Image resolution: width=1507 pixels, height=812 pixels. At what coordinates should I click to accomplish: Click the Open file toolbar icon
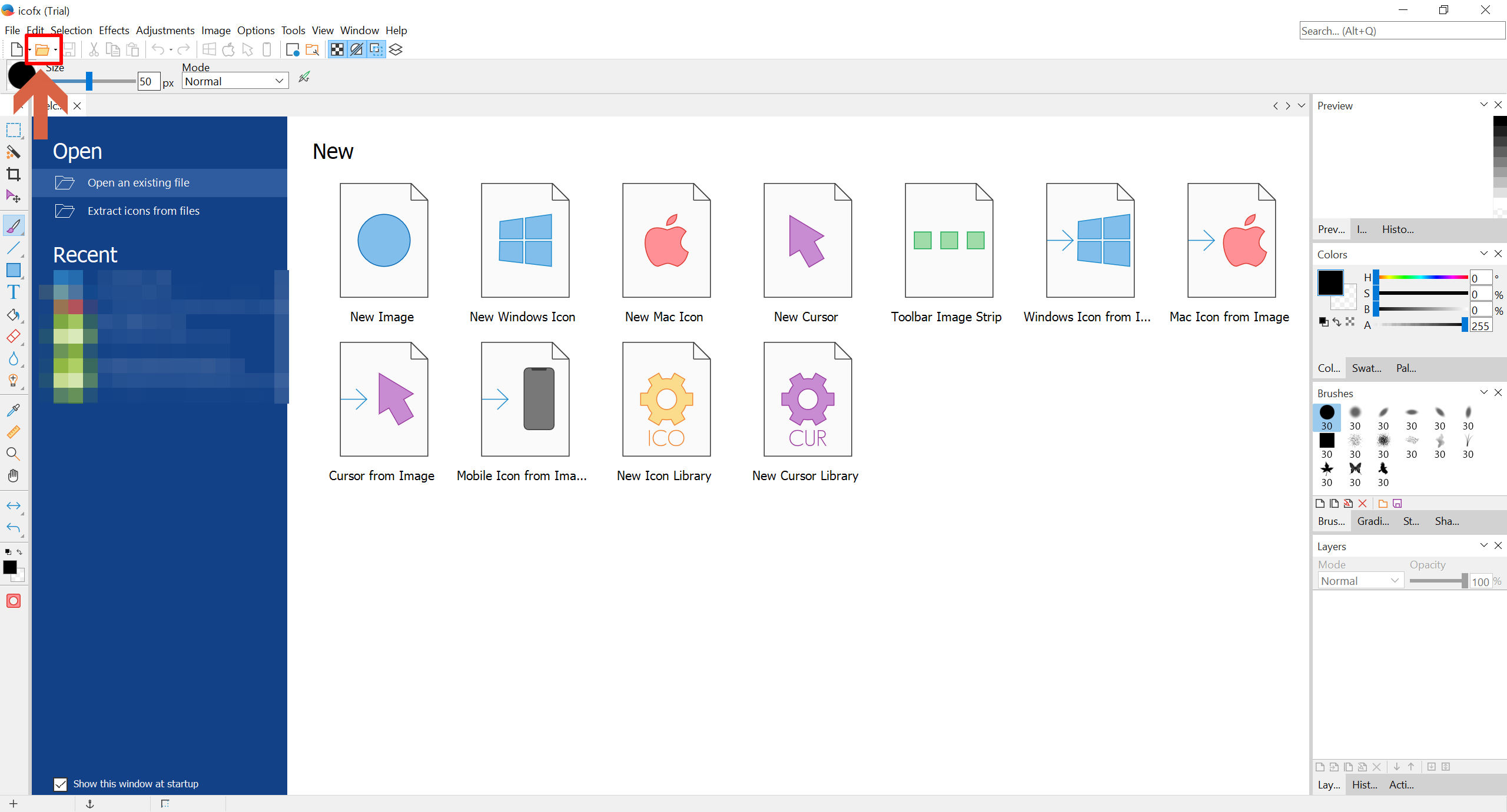point(42,50)
